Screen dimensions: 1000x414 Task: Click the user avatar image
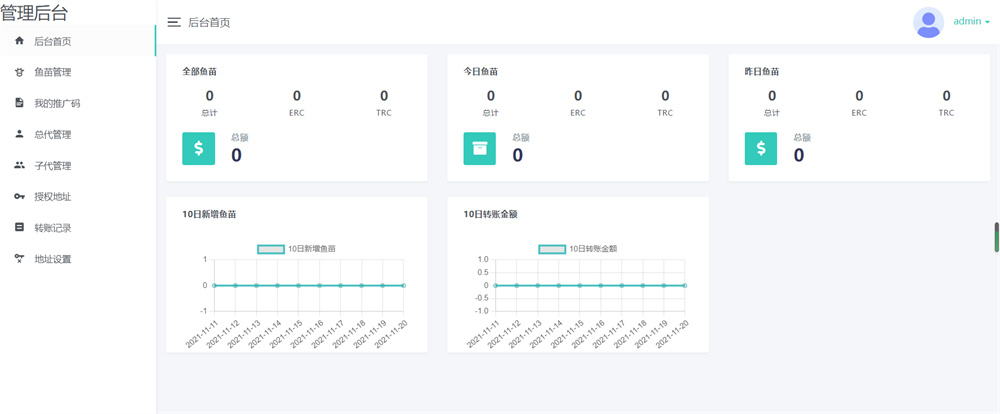pos(928,22)
